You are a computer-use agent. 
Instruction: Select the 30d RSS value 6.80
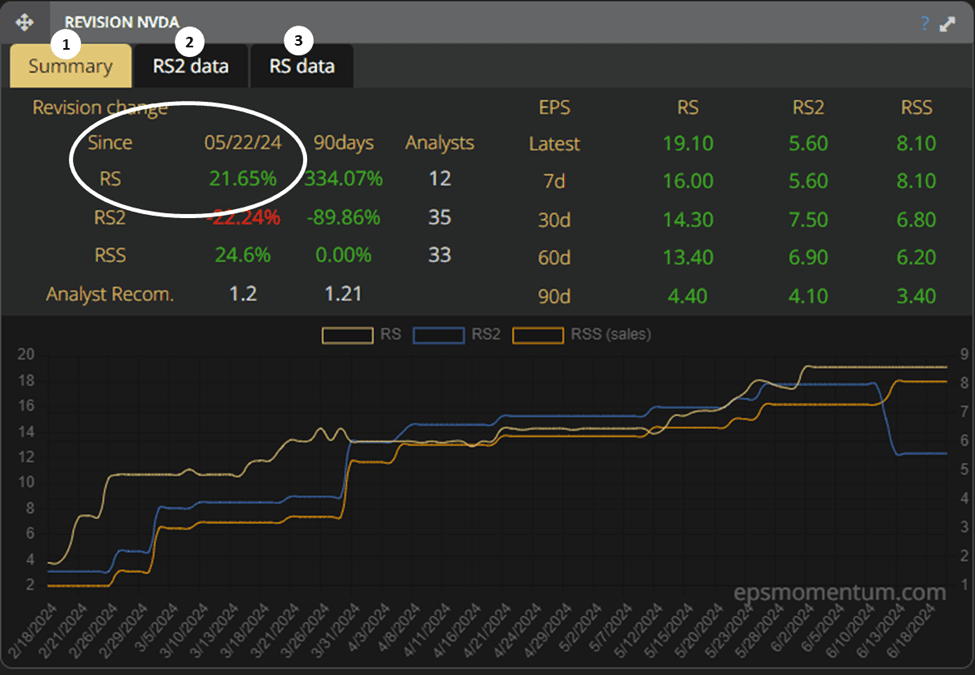click(x=917, y=219)
